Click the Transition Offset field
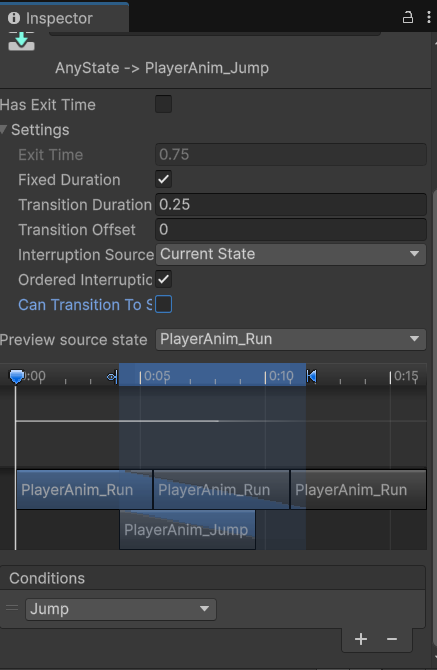Screen dimensions: 437x670 291,229
